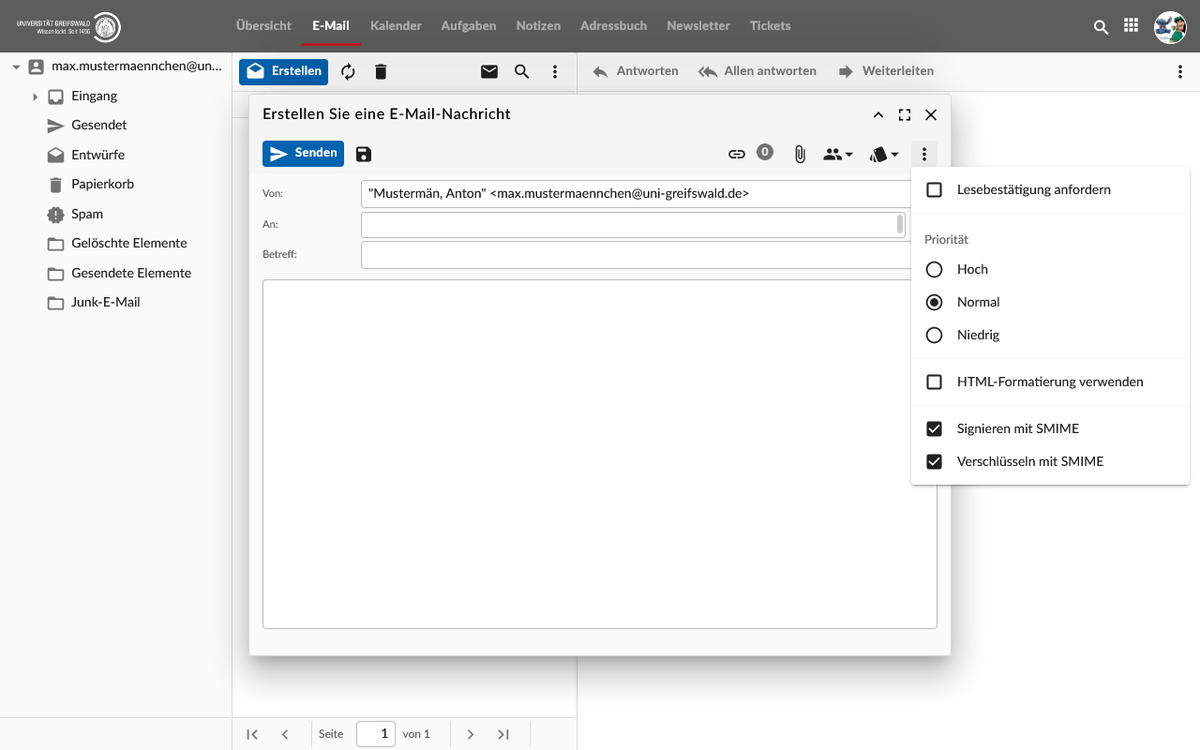Image resolution: width=1200 pixels, height=750 pixels.
Task: Enable Lesebestätigung anfordern checkbox
Action: 934,190
